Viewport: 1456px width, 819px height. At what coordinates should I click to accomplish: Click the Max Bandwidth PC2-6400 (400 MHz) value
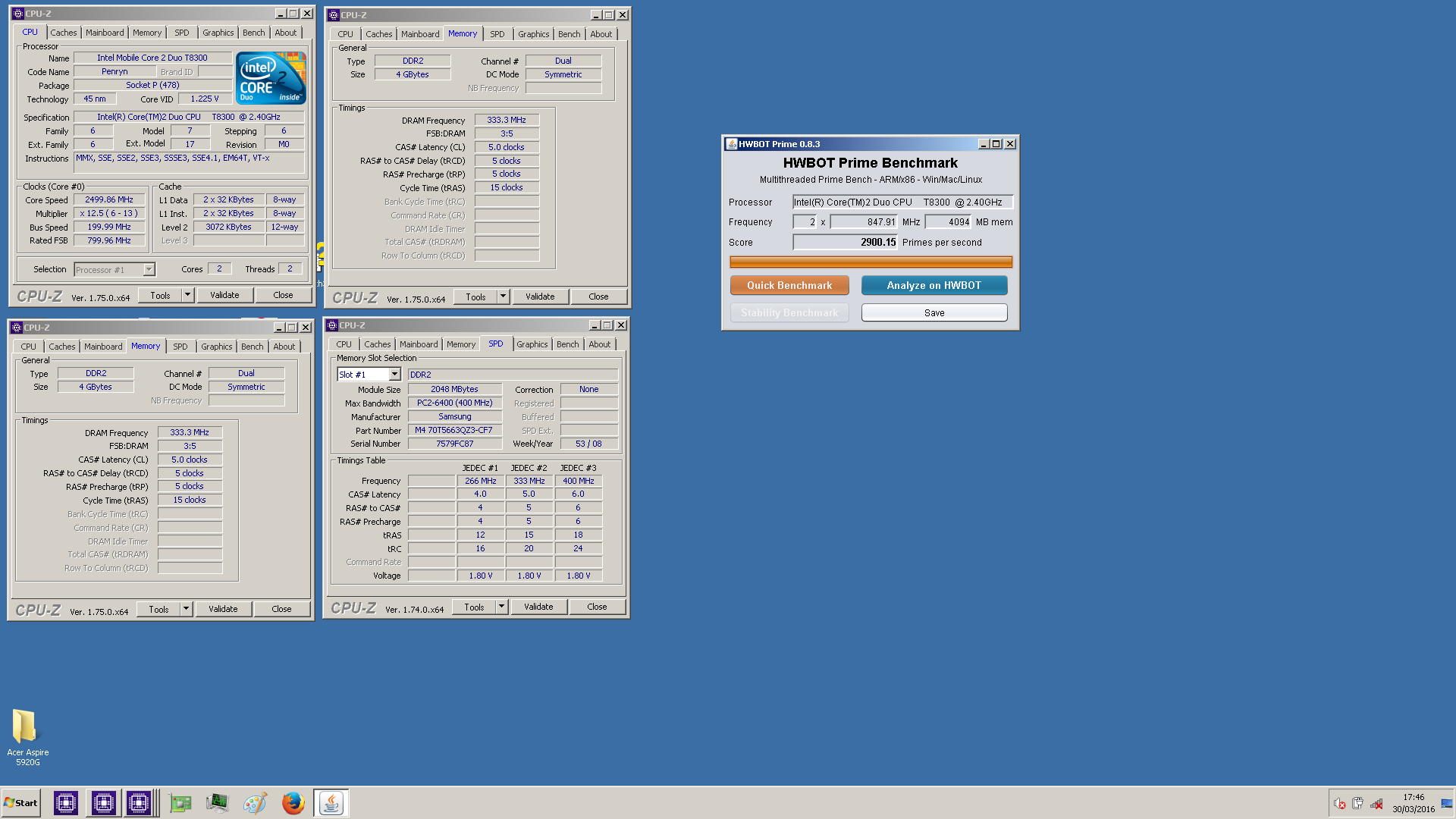[454, 403]
